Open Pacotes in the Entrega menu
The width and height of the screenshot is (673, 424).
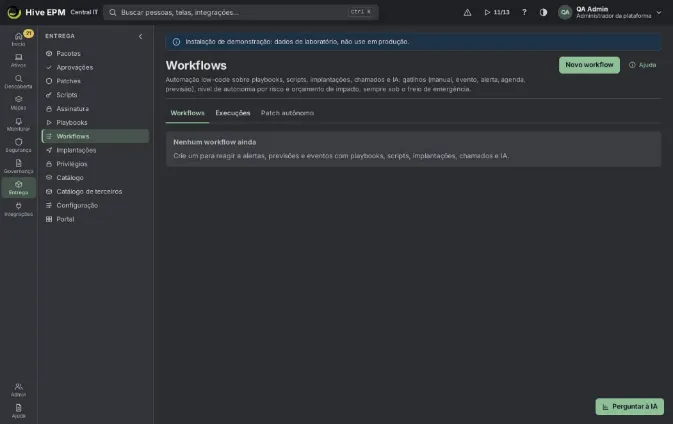(95, 54)
